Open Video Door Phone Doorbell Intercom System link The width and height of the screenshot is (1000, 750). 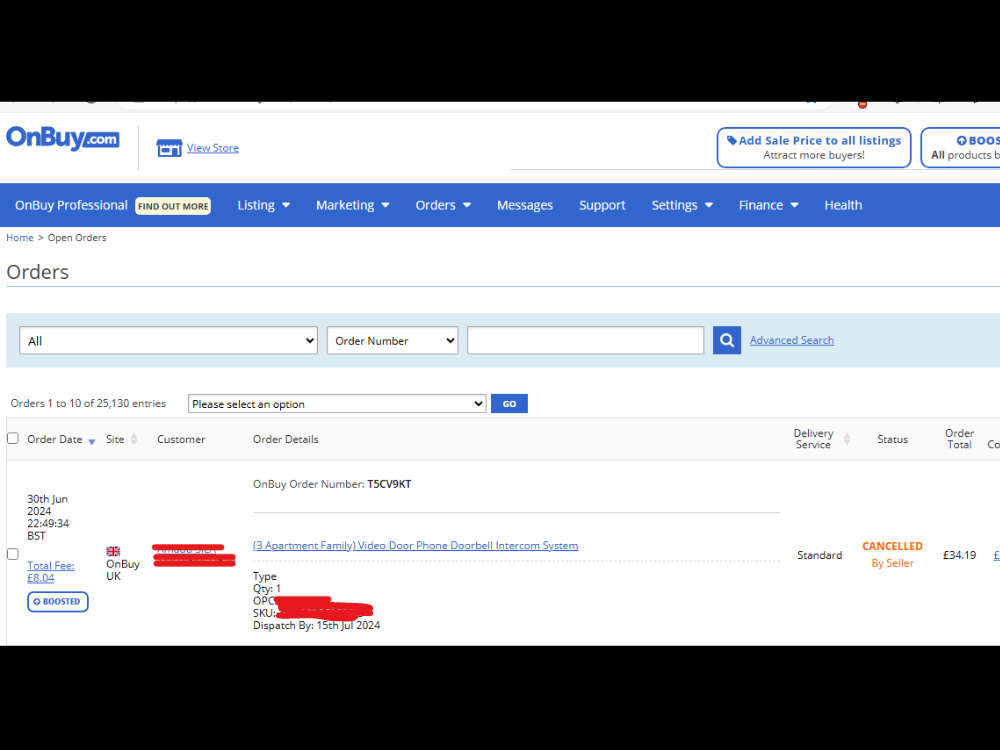[x=415, y=546]
